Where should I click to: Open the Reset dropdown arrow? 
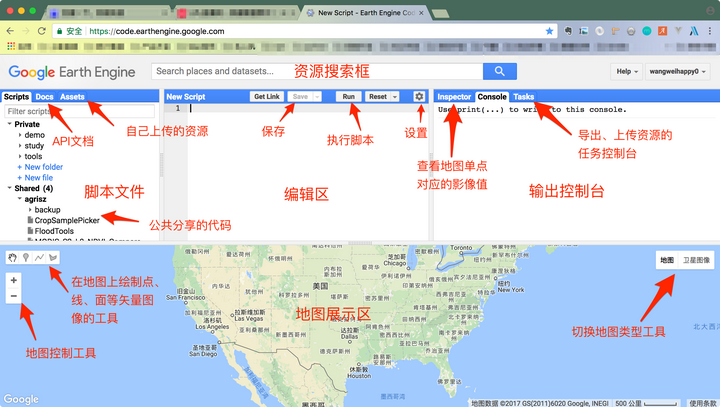tap(394, 96)
